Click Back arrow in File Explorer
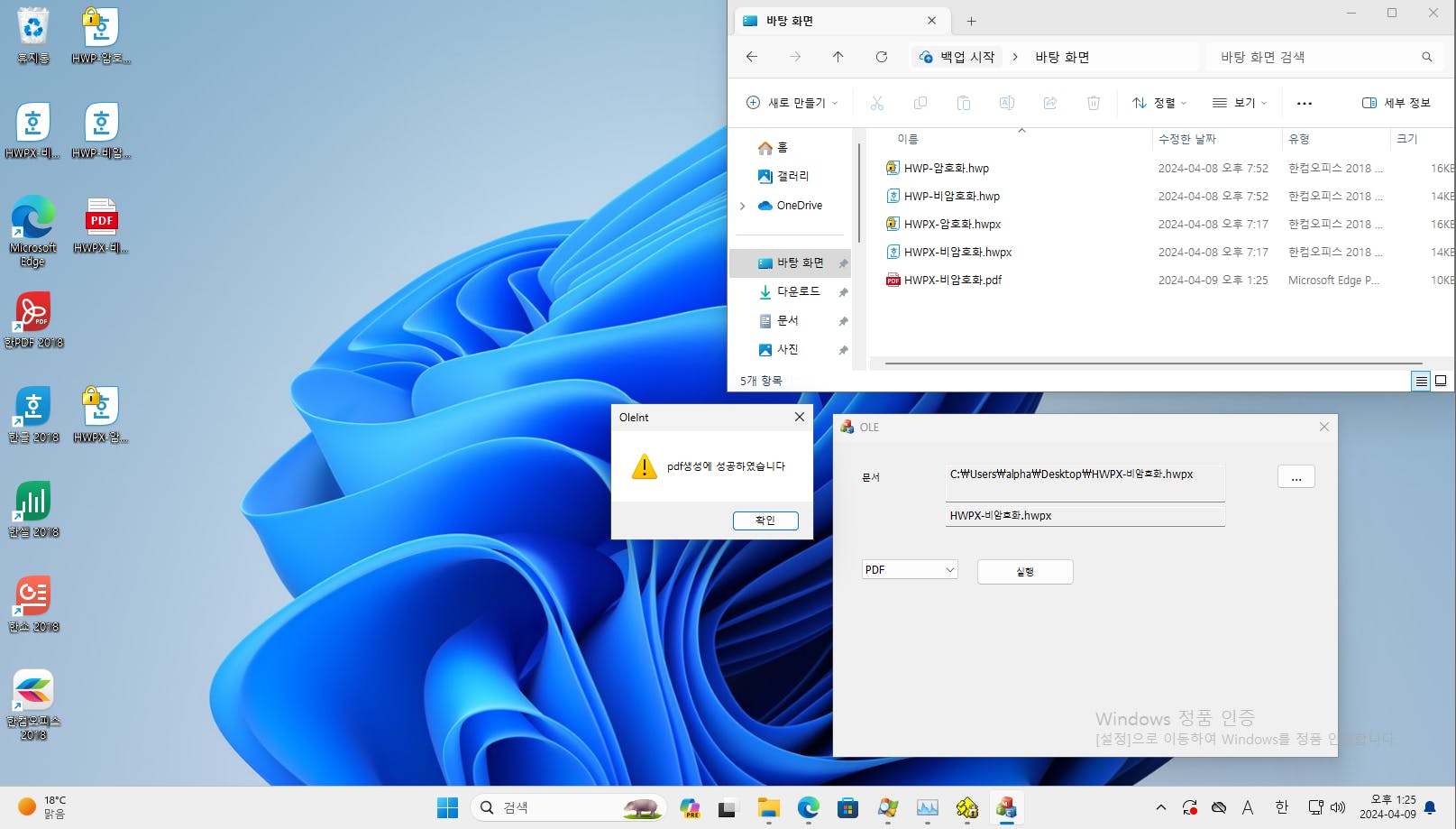This screenshot has height=829, width=1456. [752, 57]
